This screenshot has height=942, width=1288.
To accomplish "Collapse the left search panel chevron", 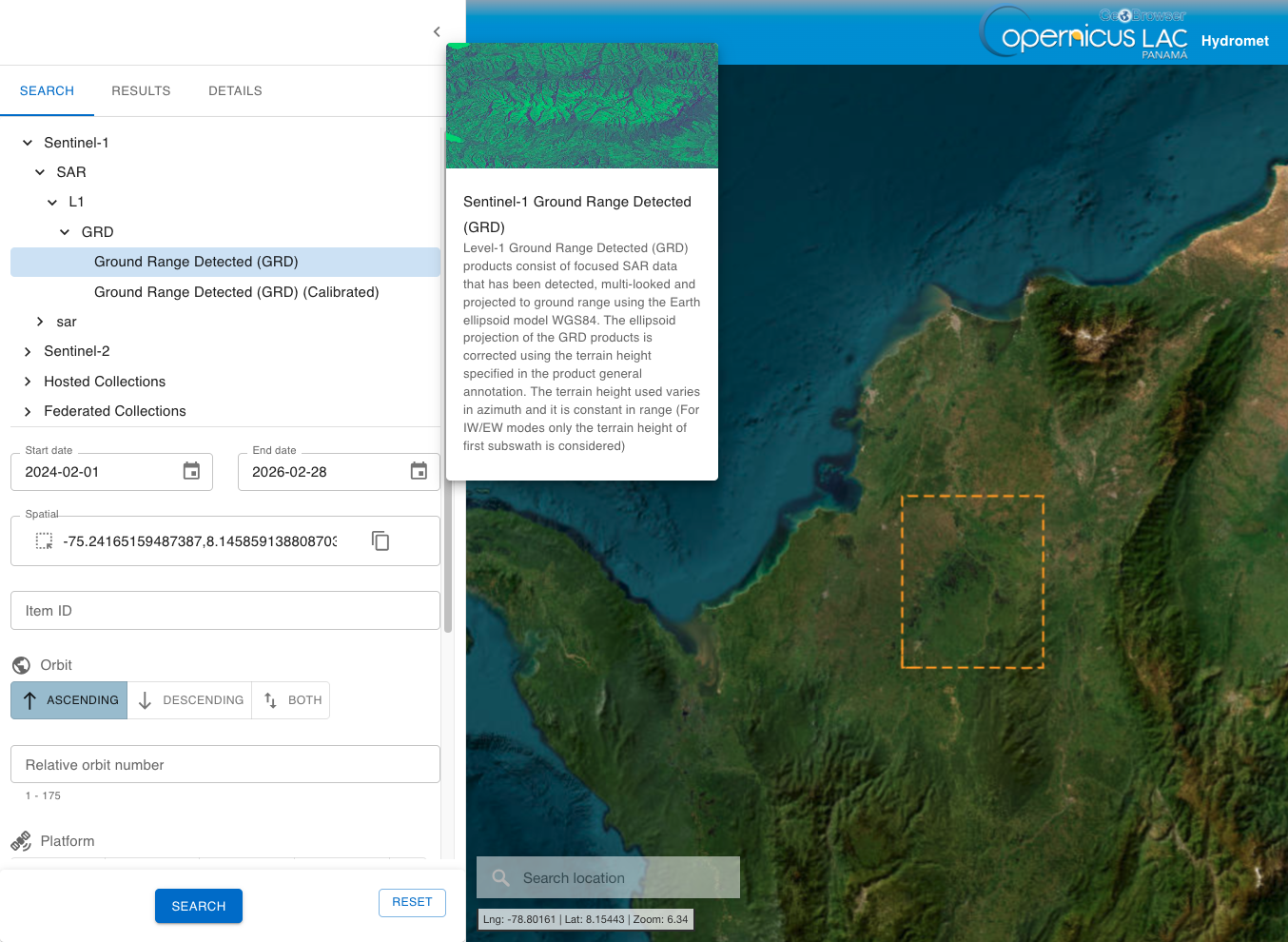I will 437,31.
